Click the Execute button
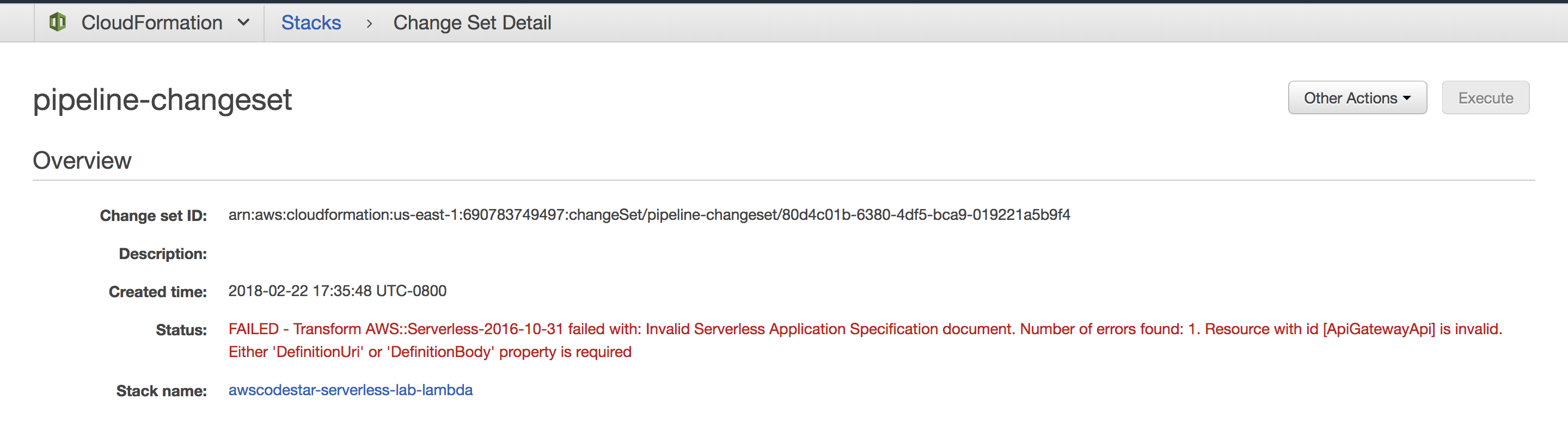 1485,97
